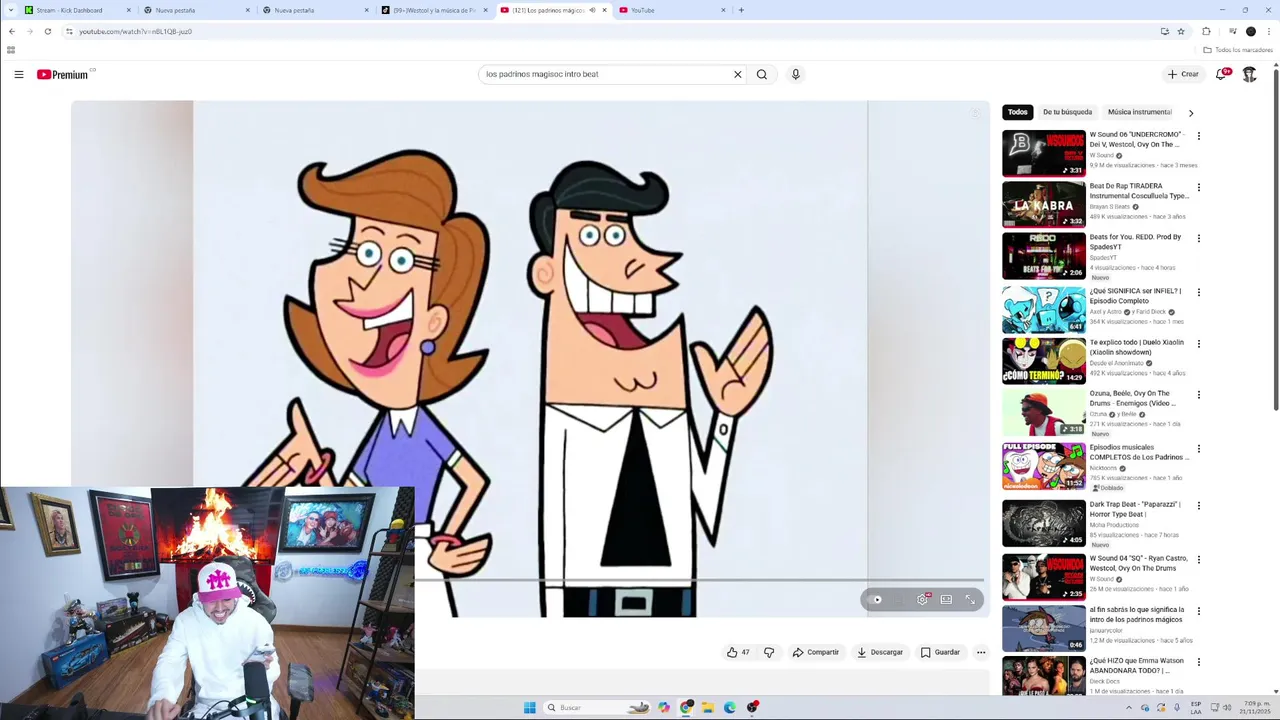Select the Todos filter chip
Image resolution: width=1280 pixels, height=720 pixels.
[1017, 112]
